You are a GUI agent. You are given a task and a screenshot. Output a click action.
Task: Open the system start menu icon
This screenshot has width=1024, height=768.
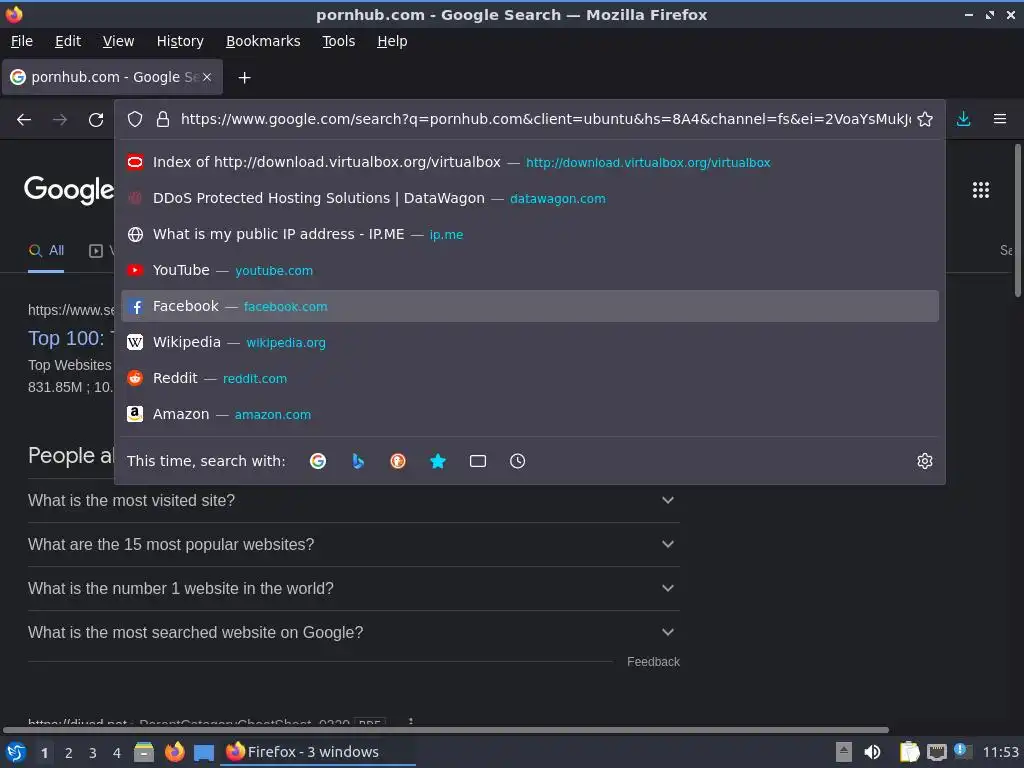click(16, 752)
